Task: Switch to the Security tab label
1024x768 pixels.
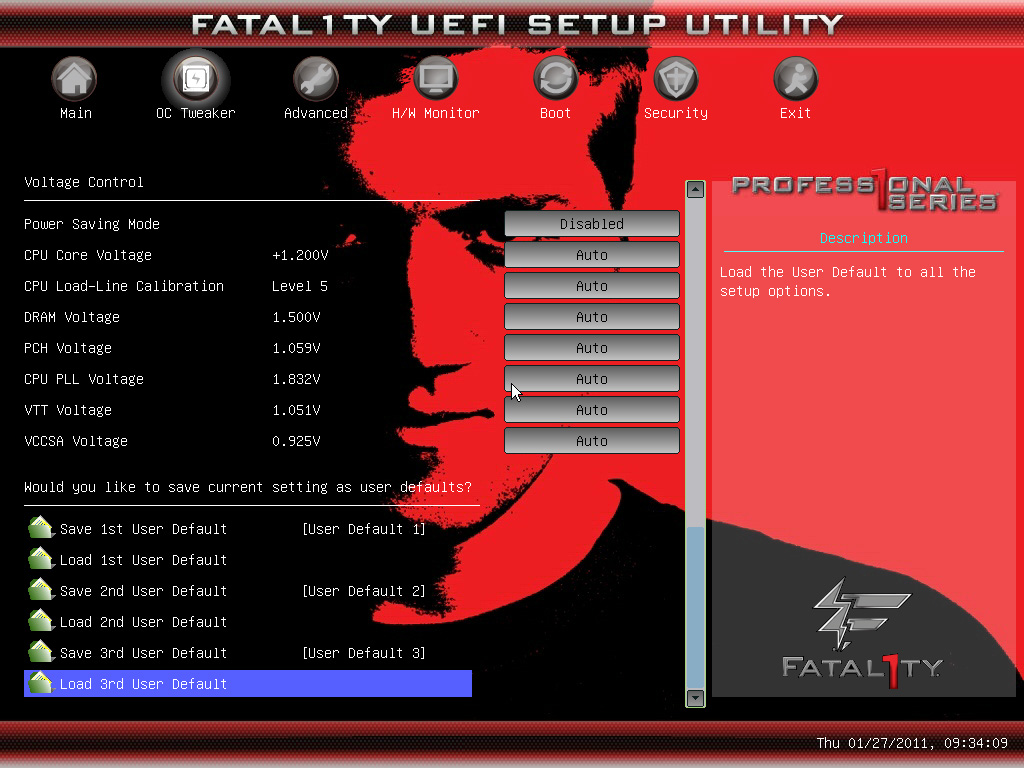Action: tap(676, 113)
